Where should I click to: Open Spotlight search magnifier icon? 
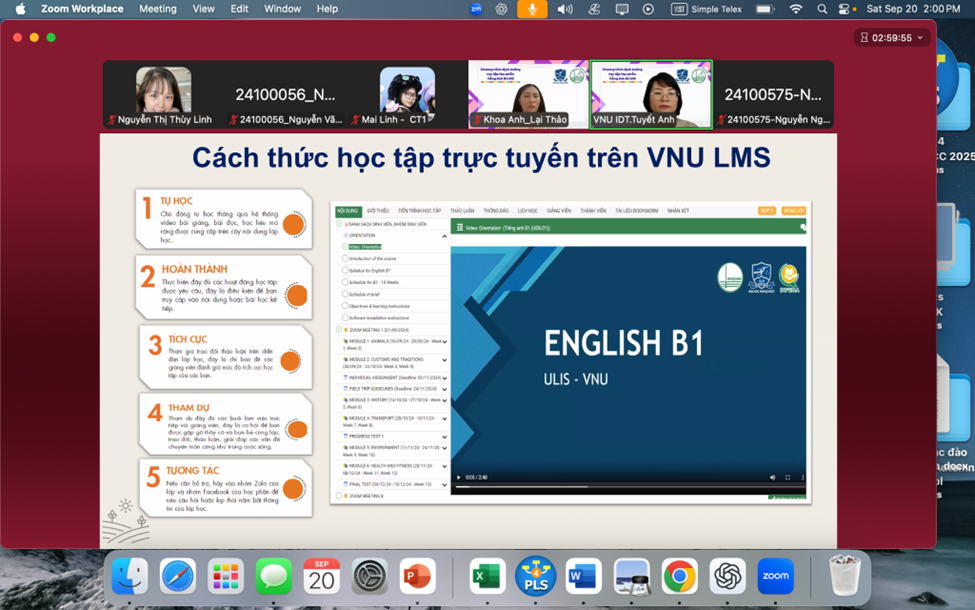(x=822, y=9)
